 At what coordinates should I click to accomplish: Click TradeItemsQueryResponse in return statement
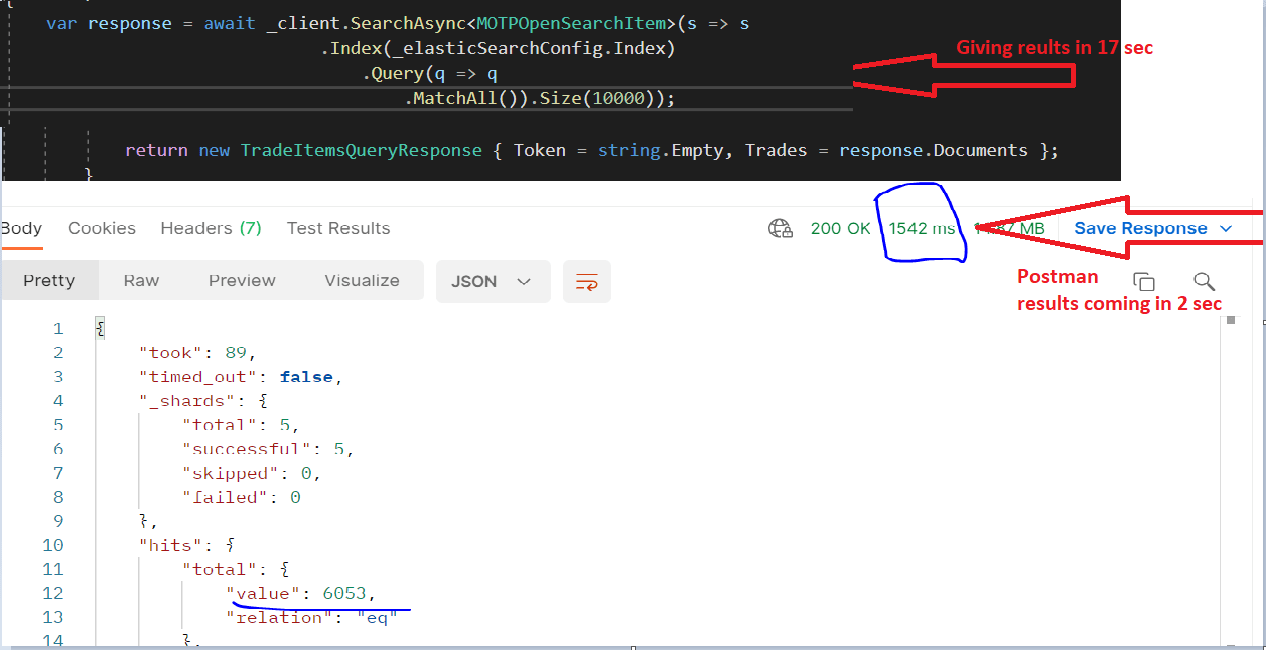click(361, 150)
